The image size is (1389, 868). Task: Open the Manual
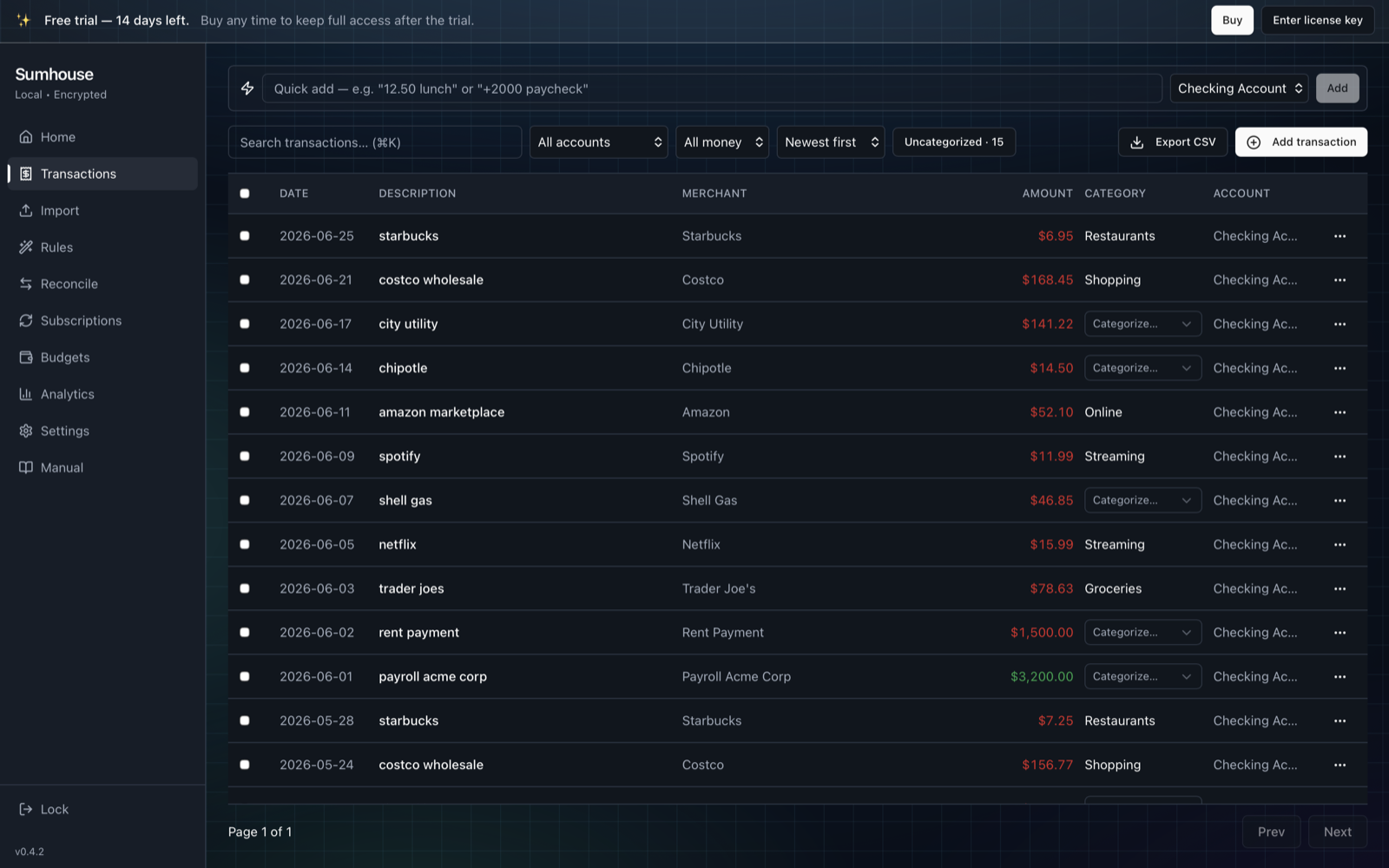click(x=102, y=468)
